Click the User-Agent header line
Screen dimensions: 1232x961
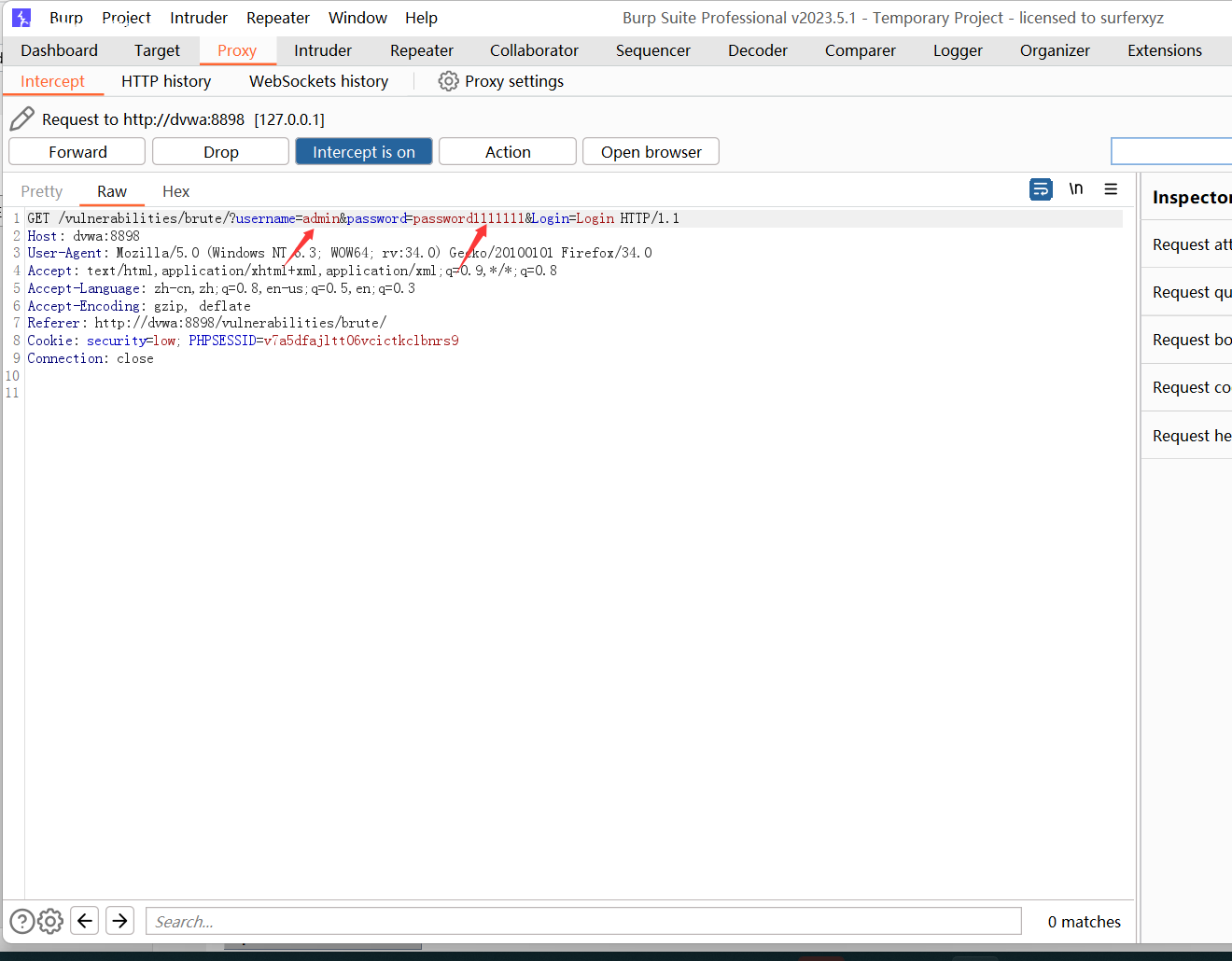tap(340, 253)
